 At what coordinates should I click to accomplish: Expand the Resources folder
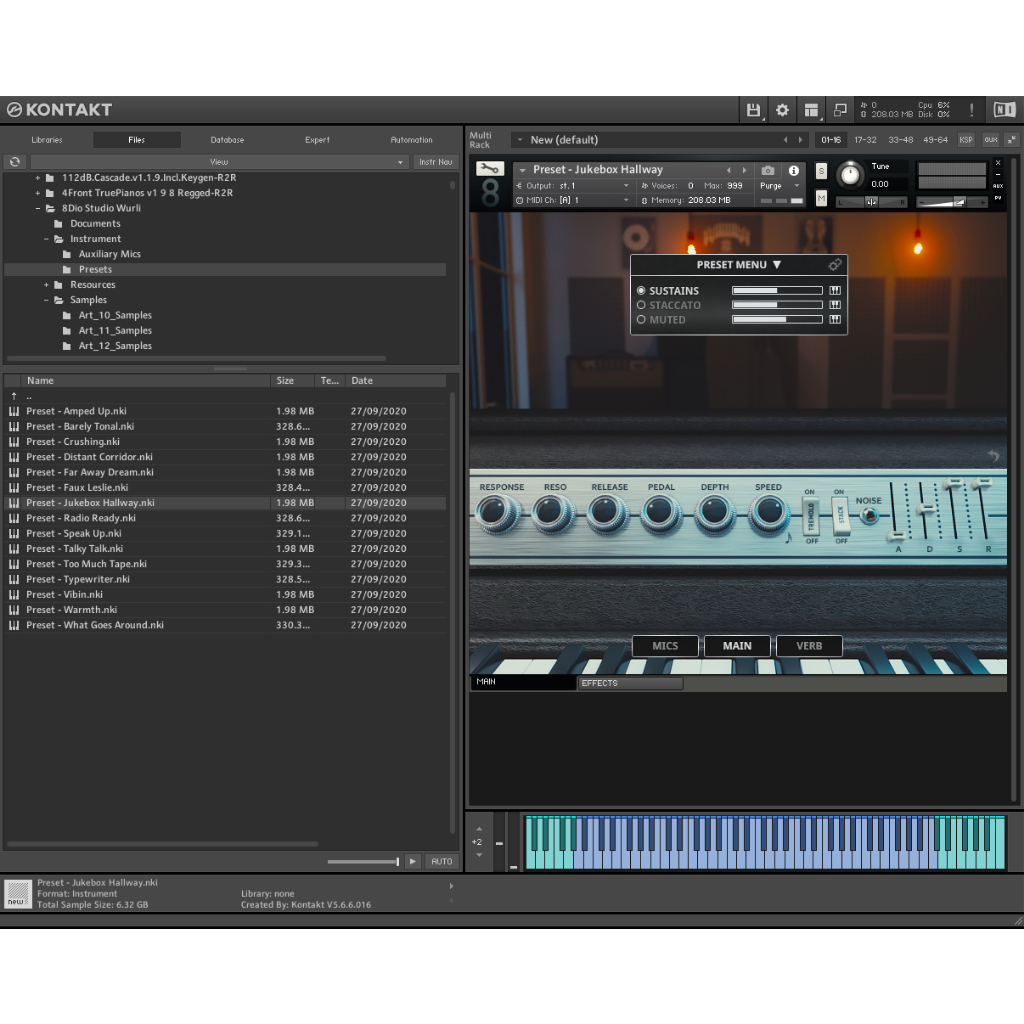pos(46,285)
